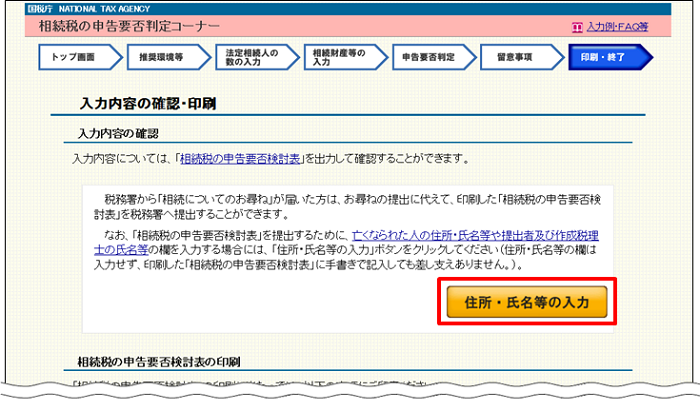Navigate to the 留意事項 step
The image size is (700, 411).
pyautogui.click(x=513, y=58)
